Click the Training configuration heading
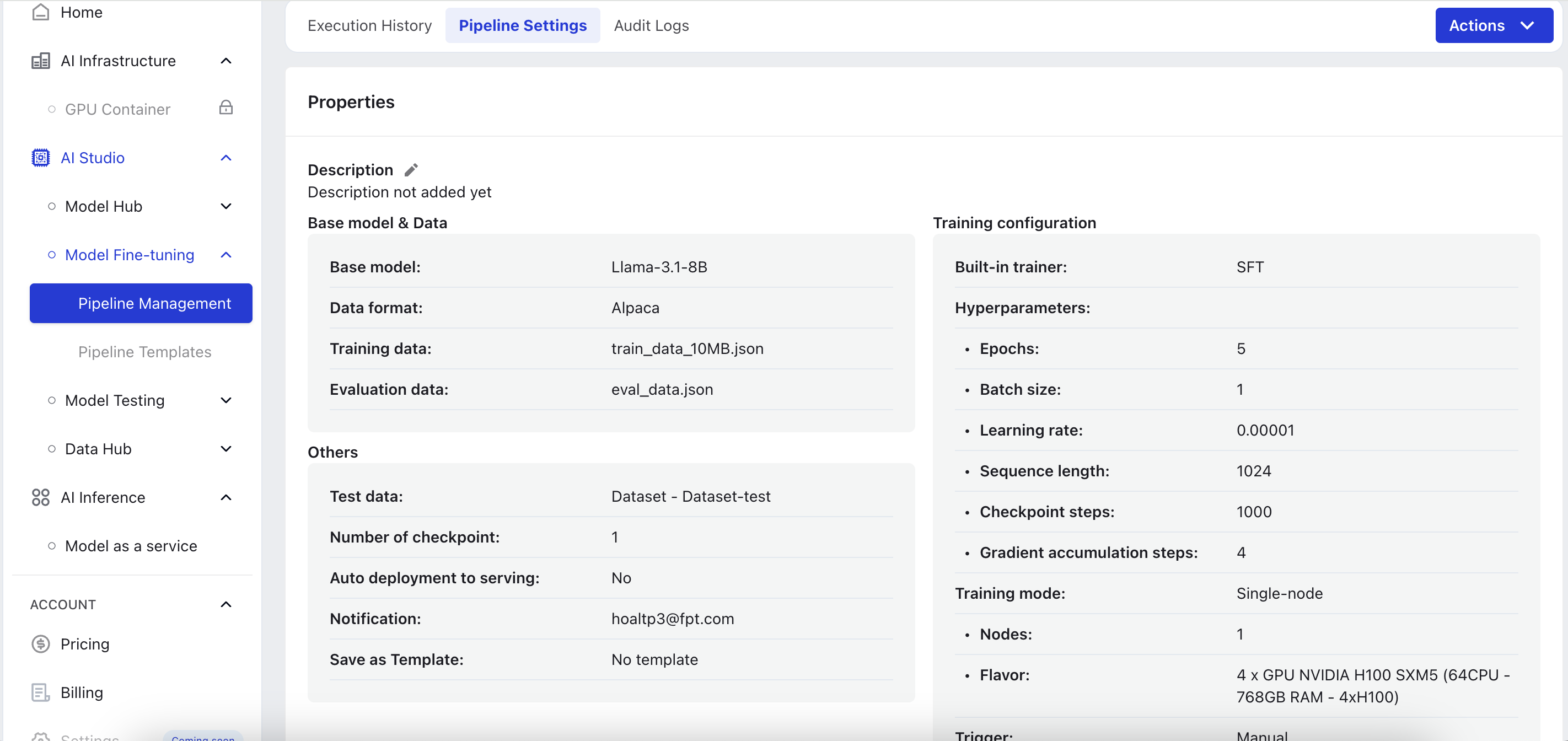The width and height of the screenshot is (1568, 741). (x=1014, y=223)
